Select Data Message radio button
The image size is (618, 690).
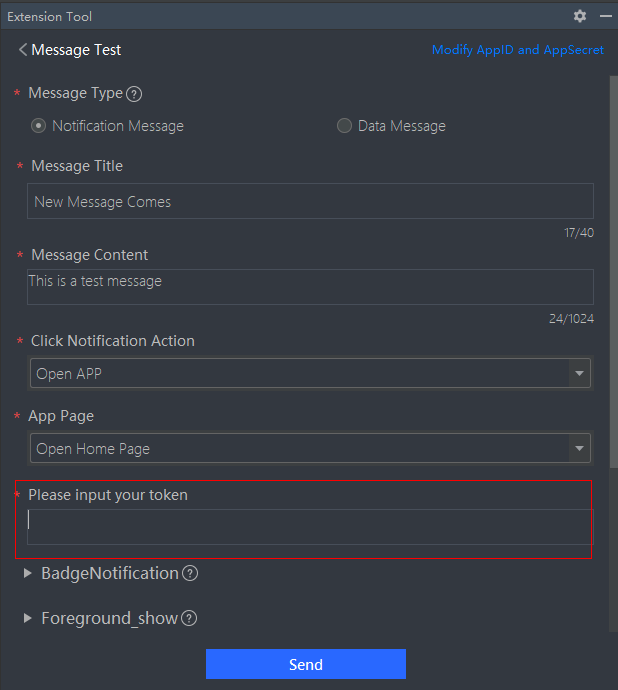pyautogui.click(x=344, y=126)
